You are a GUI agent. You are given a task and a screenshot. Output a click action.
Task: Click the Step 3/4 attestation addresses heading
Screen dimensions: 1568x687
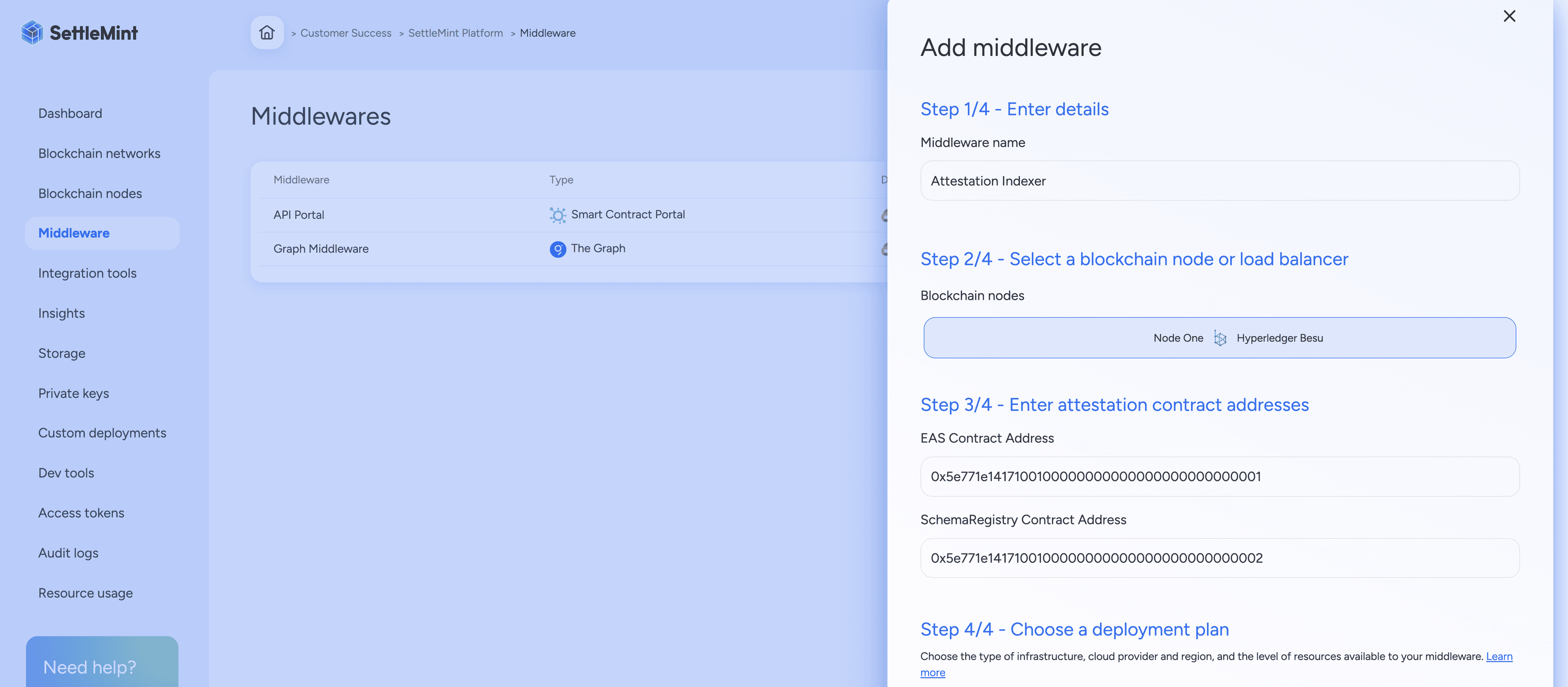(x=1114, y=405)
